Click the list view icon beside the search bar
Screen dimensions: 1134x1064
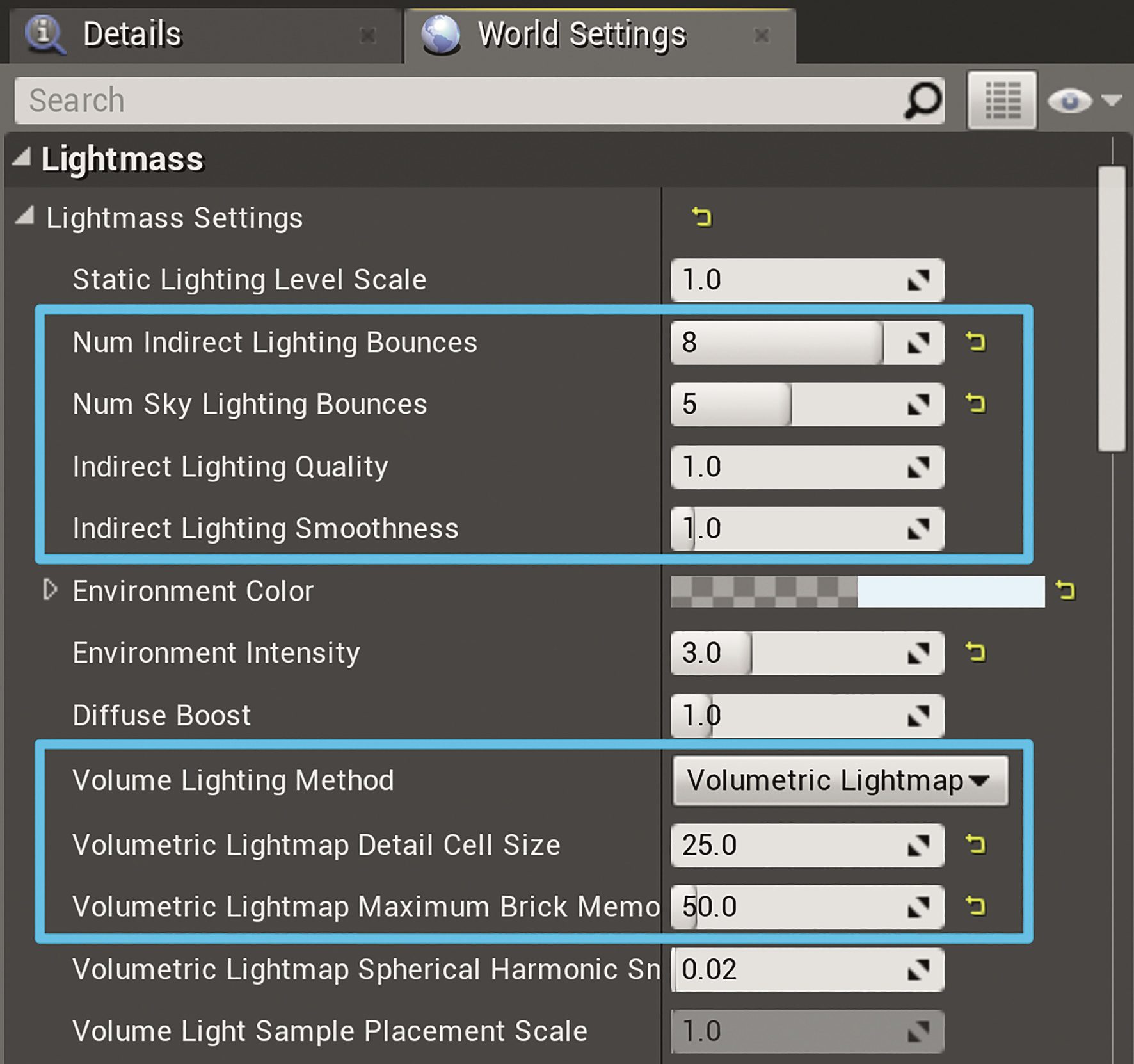[1003, 101]
